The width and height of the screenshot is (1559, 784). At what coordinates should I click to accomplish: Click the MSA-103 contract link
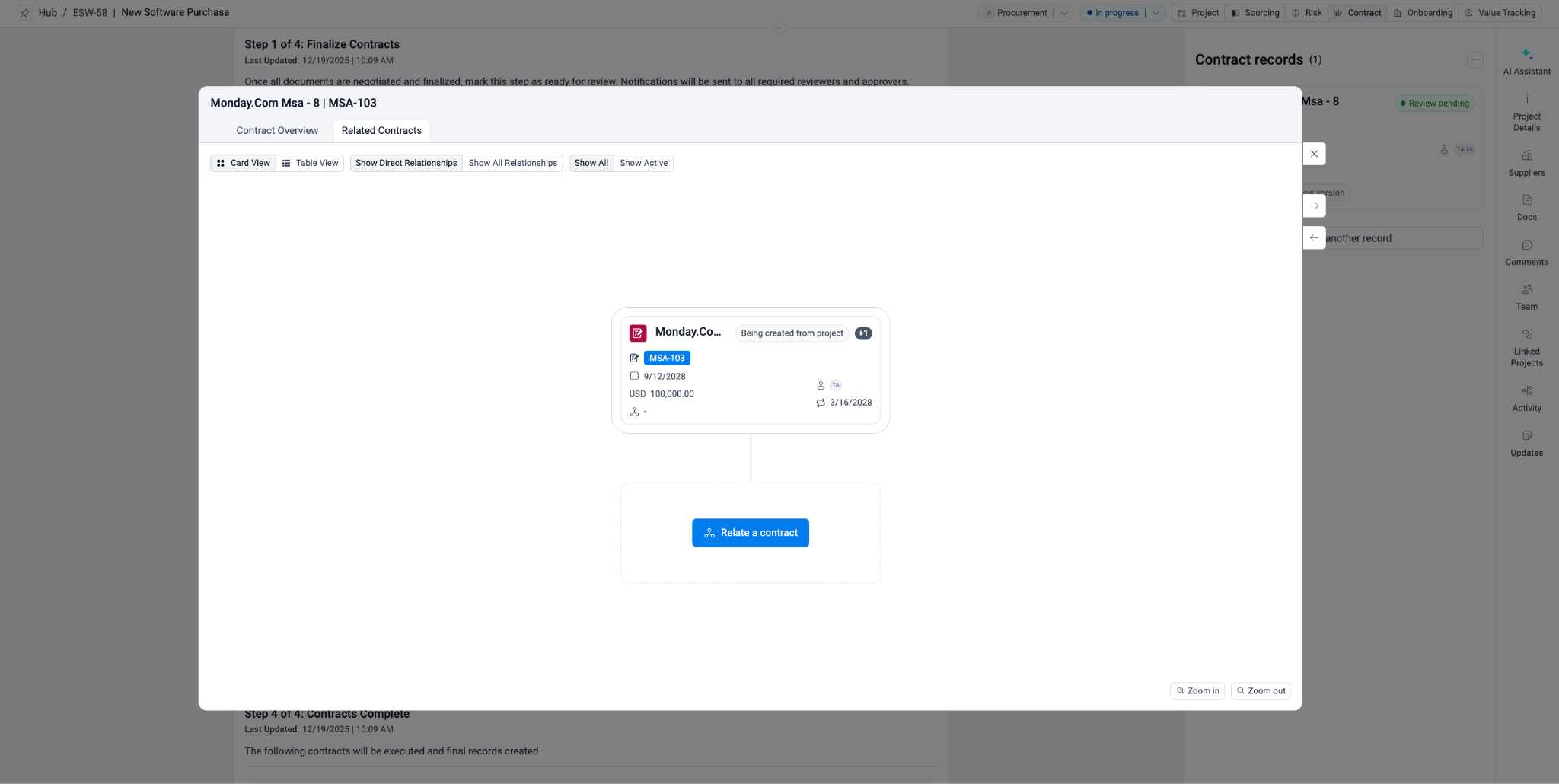[x=667, y=358]
